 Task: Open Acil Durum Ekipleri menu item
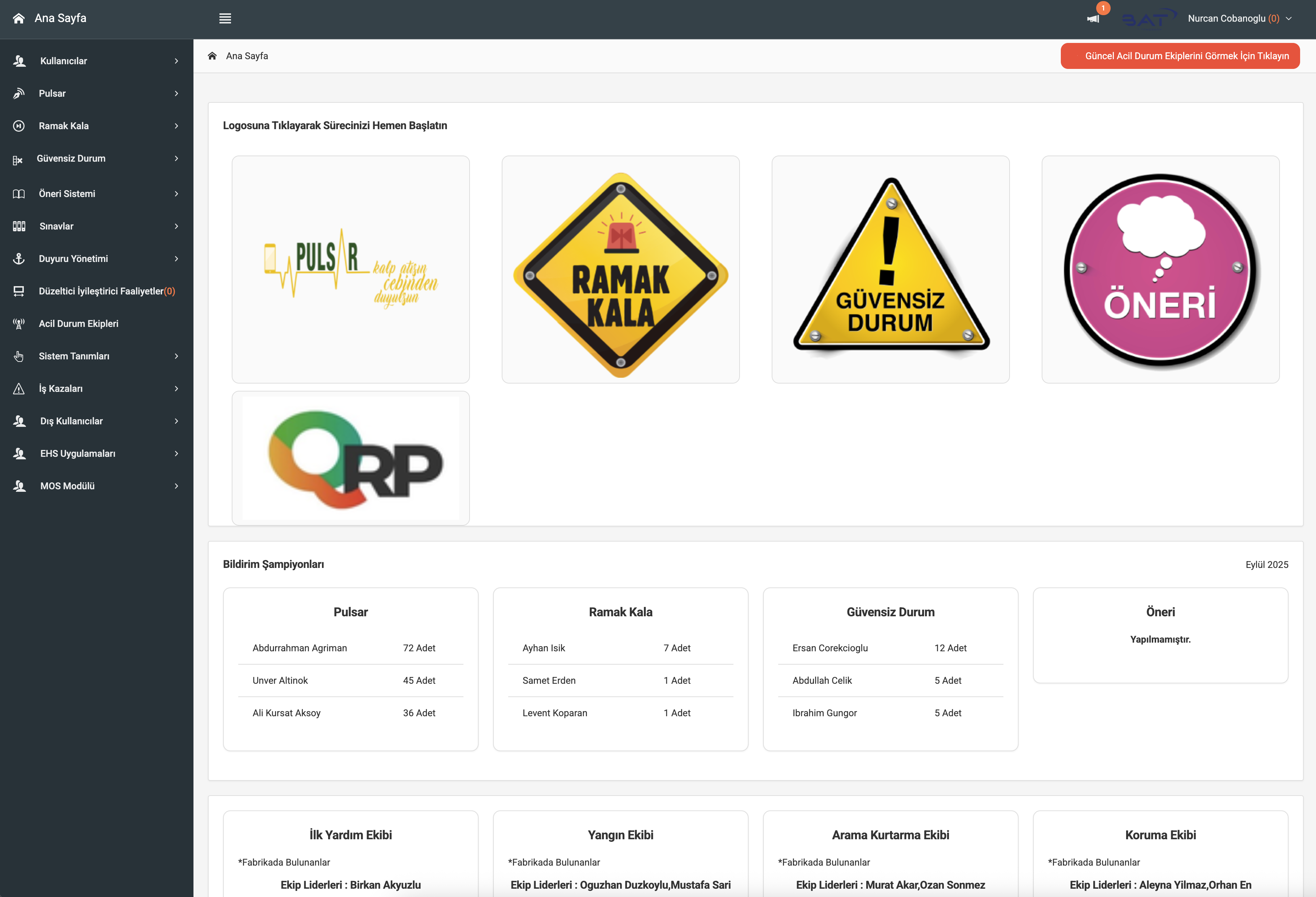pyautogui.click(x=78, y=323)
